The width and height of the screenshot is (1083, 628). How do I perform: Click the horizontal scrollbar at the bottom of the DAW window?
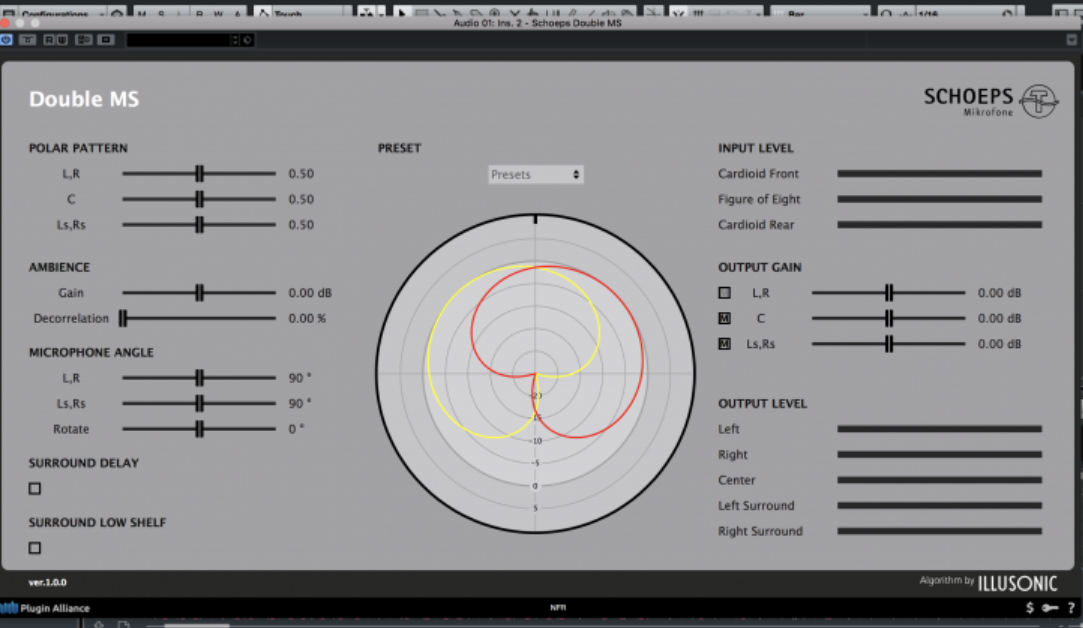pyautogui.click(x=196, y=625)
